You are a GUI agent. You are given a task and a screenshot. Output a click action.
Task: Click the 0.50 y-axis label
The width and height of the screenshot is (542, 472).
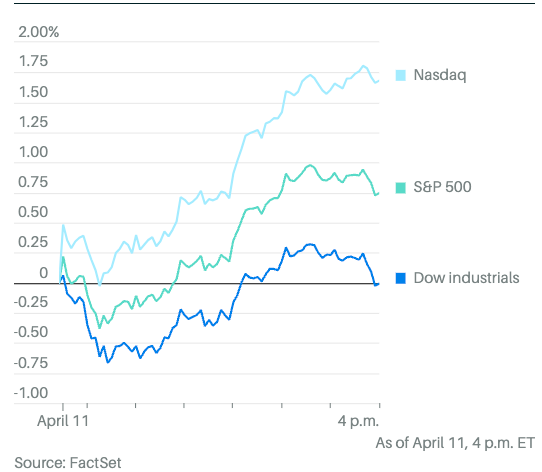click(33, 212)
